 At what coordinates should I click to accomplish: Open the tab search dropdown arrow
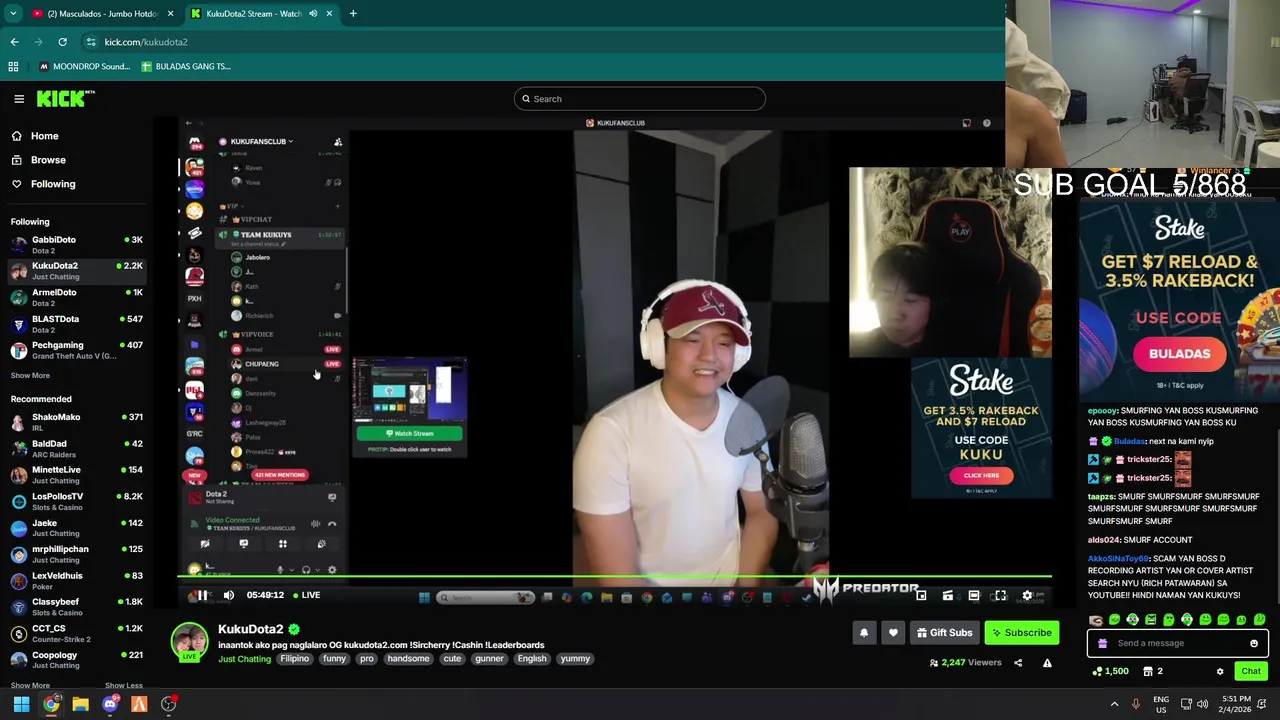(13, 14)
